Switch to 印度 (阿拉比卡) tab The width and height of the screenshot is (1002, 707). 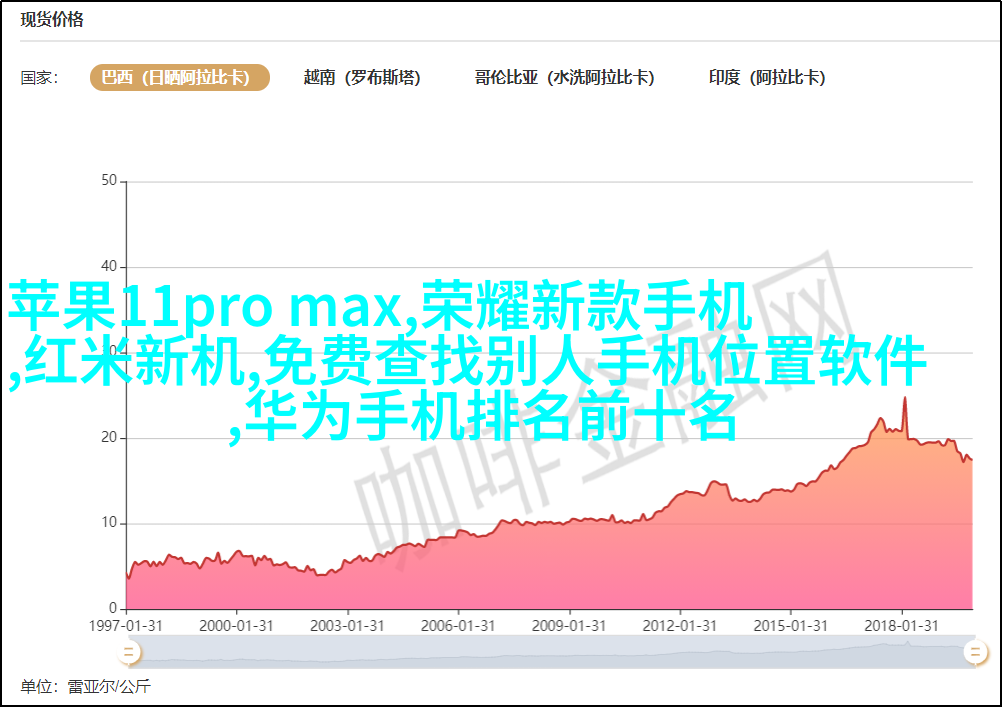(767, 77)
